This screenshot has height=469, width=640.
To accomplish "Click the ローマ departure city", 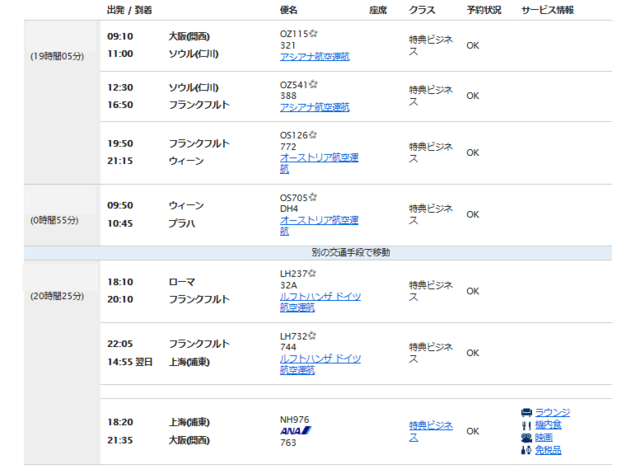I will tap(182, 282).
